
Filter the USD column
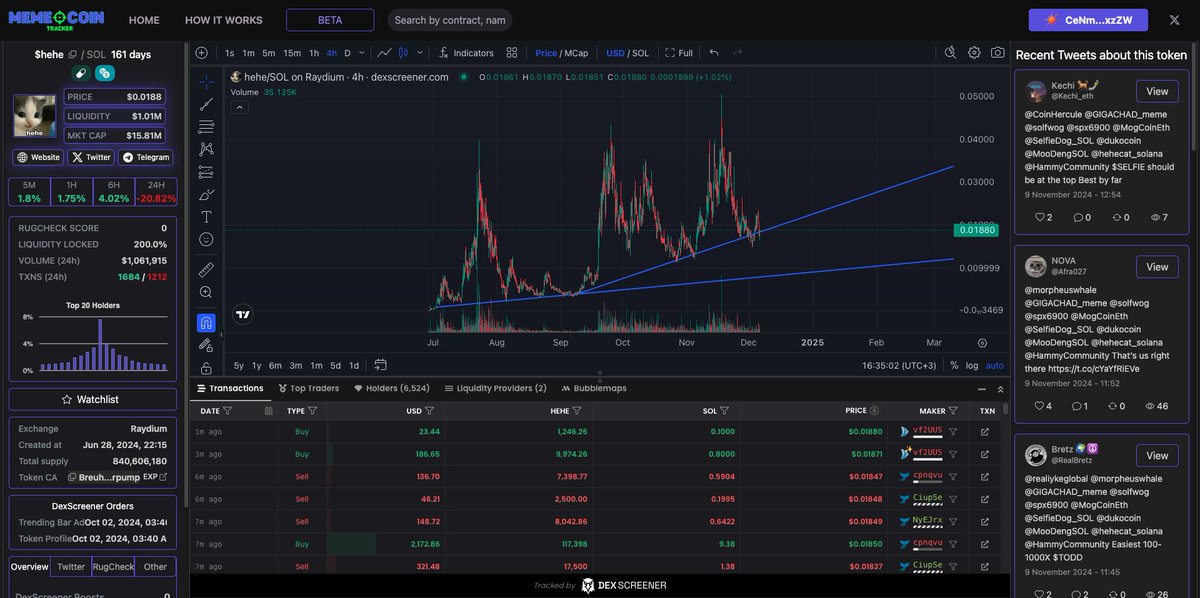click(429, 410)
